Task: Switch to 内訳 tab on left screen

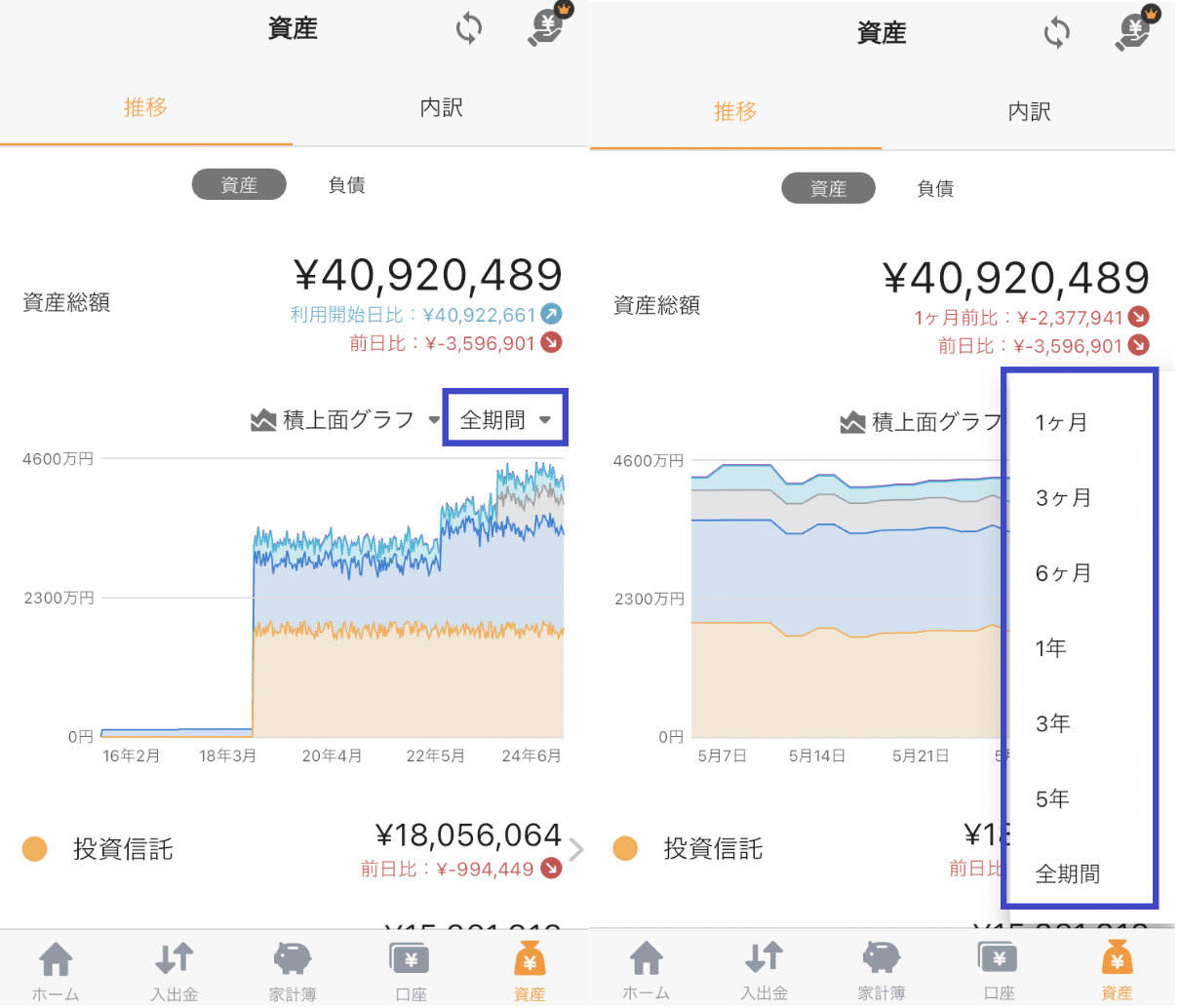Action: tap(441, 107)
